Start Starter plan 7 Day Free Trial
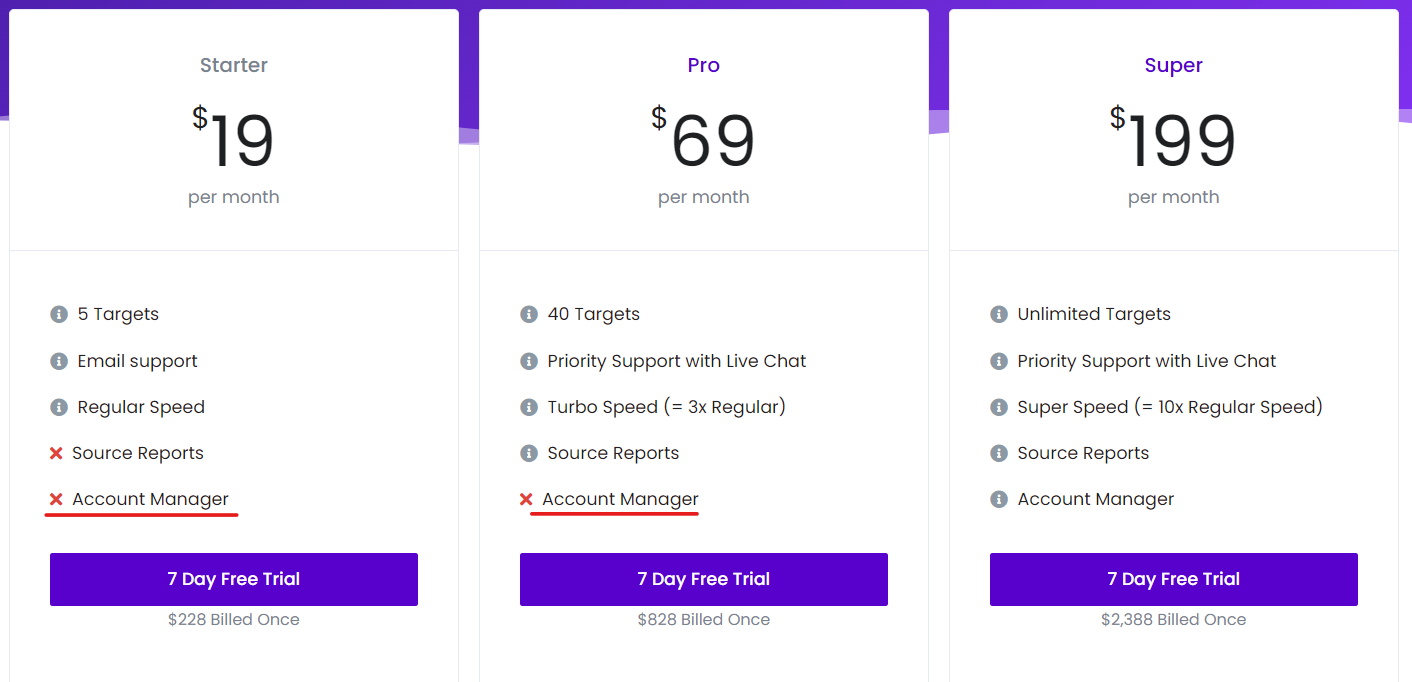The image size is (1412, 682). [234, 579]
